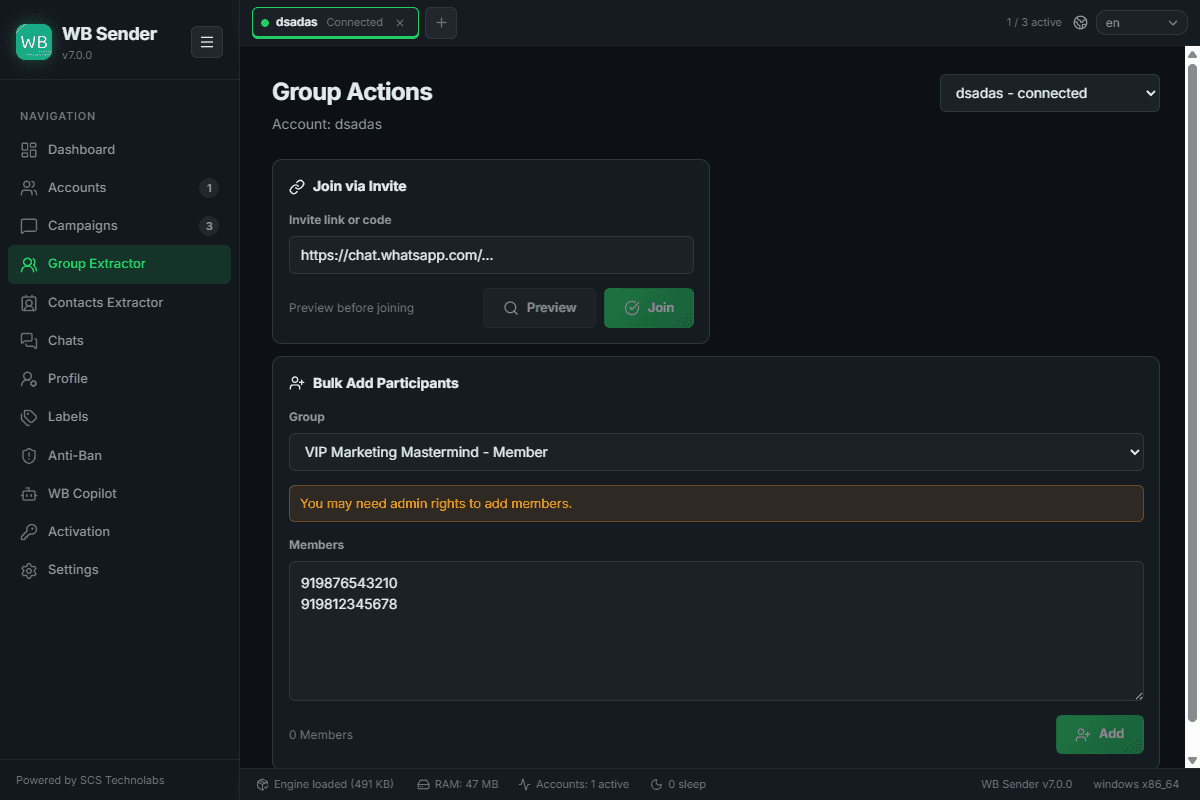Click Powered by SCS Technolabs text

point(90,780)
